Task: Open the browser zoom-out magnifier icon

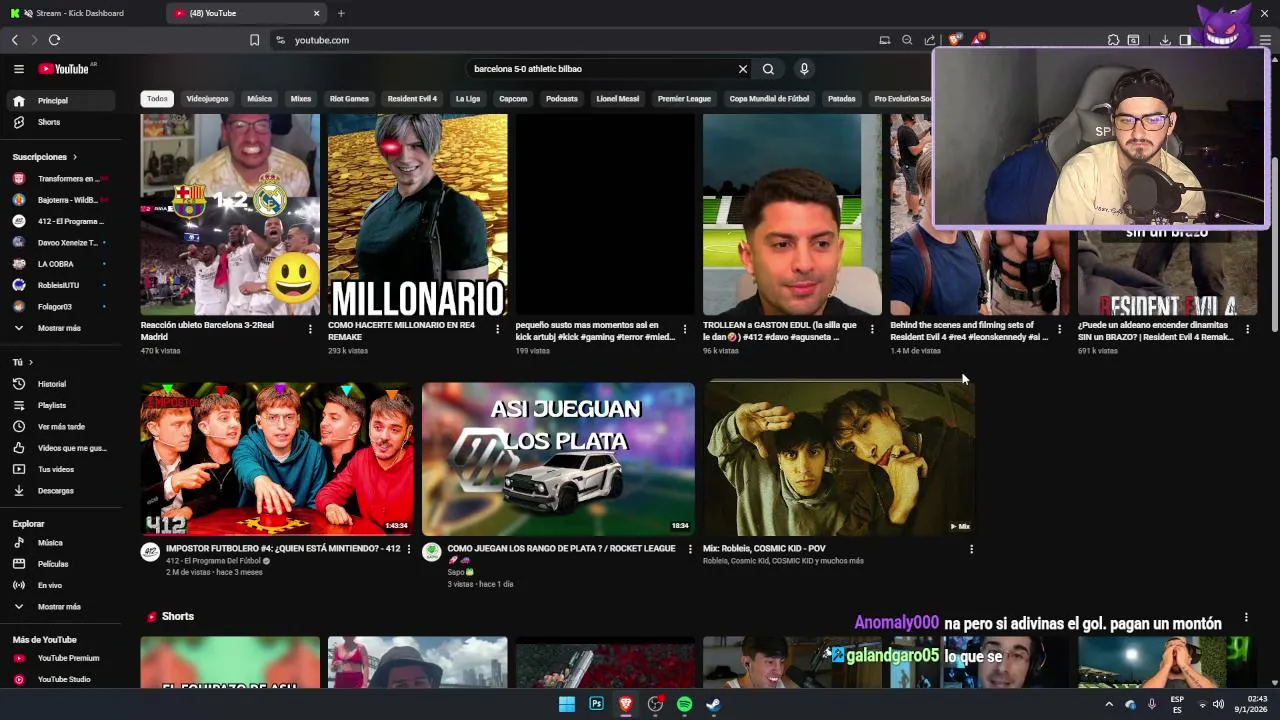Action: point(907,40)
